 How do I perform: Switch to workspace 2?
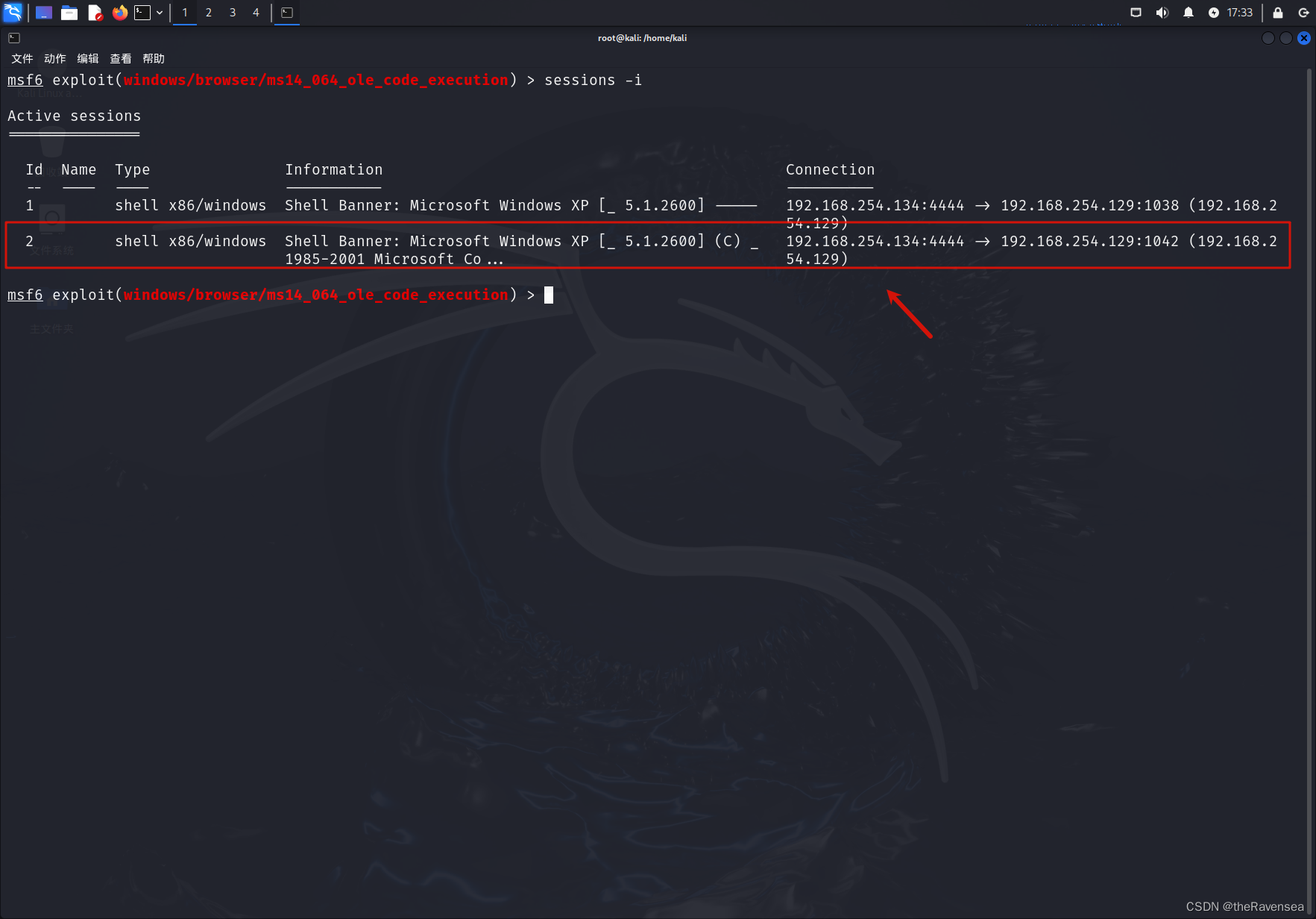(x=209, y=13)
